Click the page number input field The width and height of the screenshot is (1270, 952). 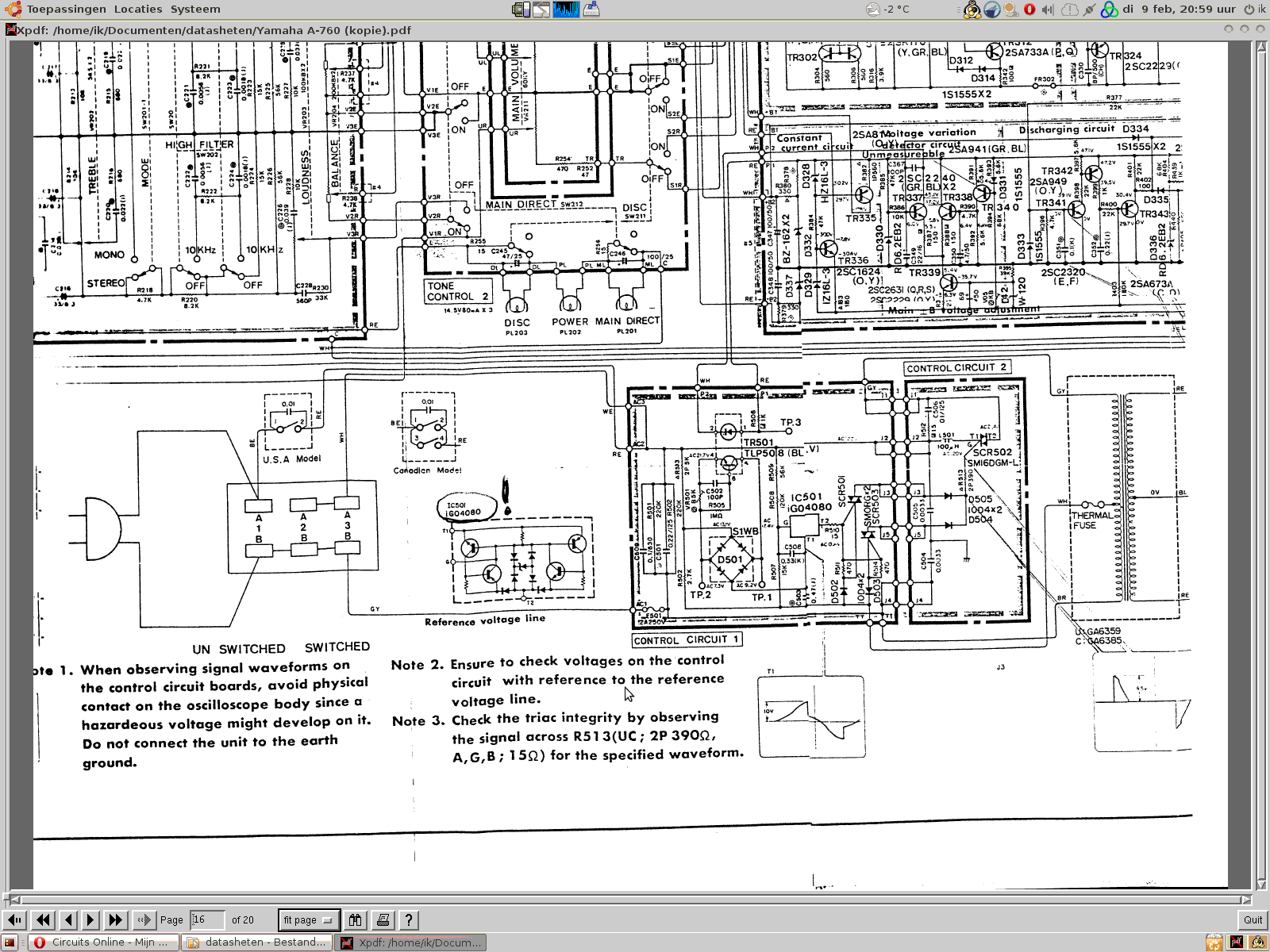pos(206,919)
